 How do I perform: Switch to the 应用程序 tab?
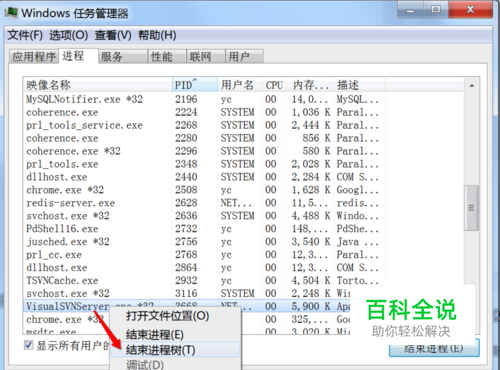34,56
